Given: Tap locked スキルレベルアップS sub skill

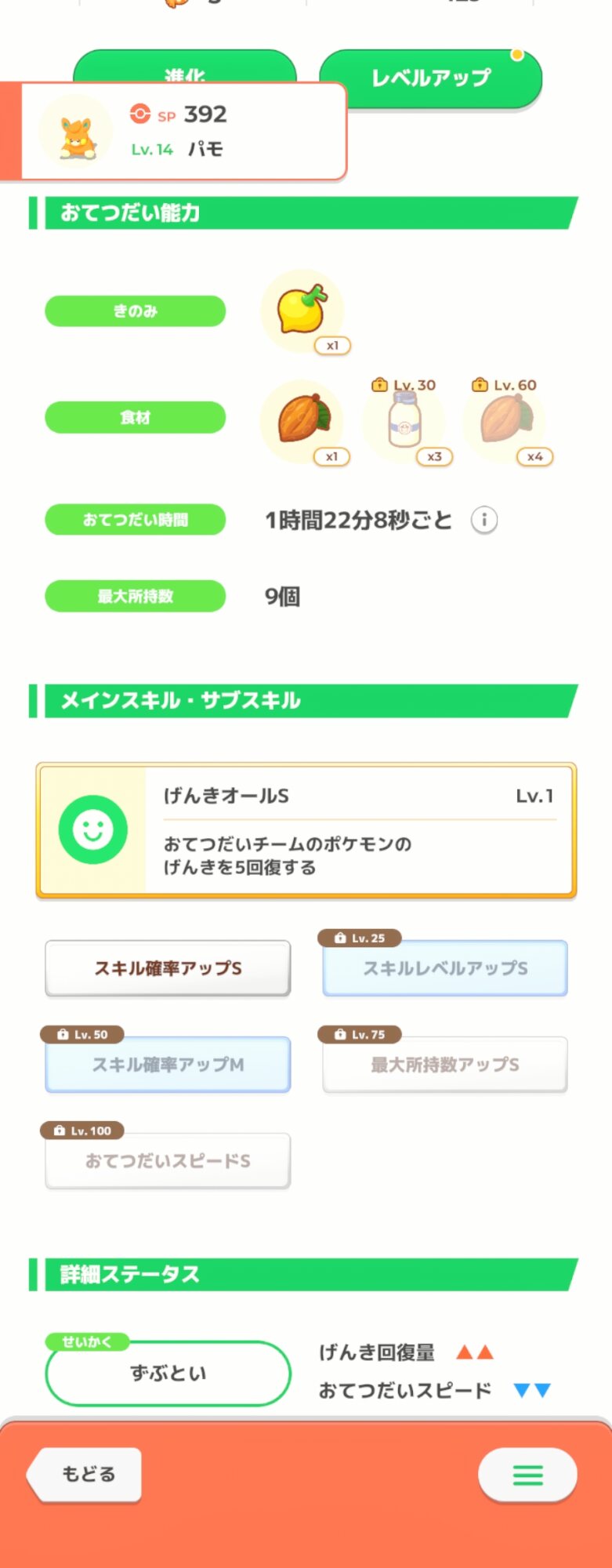Looking at the screenshot, I should (x=445, y=968).
